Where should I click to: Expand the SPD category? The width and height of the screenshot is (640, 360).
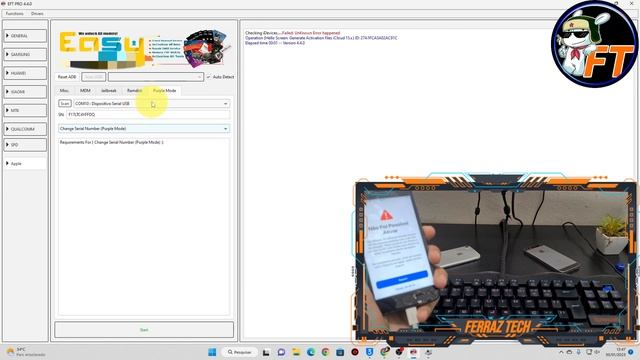tap(25, 145)
